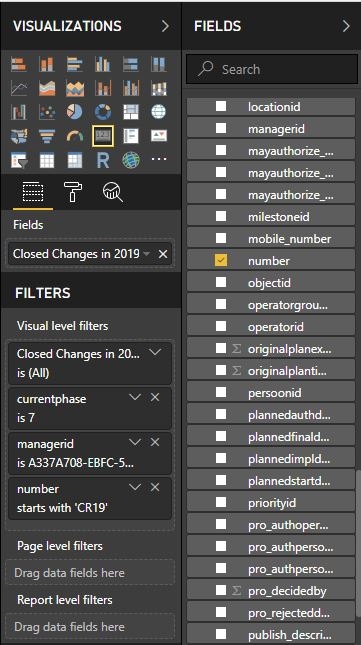Select the Clustered bar chart visual

tap(74, 64)
